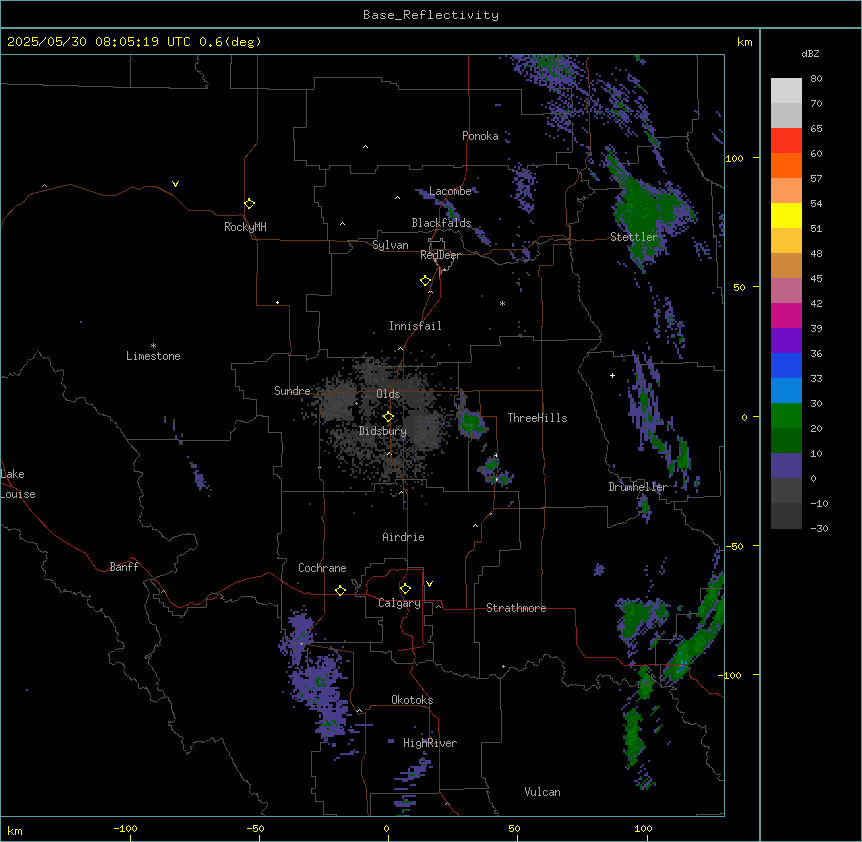Click the Ponoka city label
862x842 pixels.
pos(480,136)
